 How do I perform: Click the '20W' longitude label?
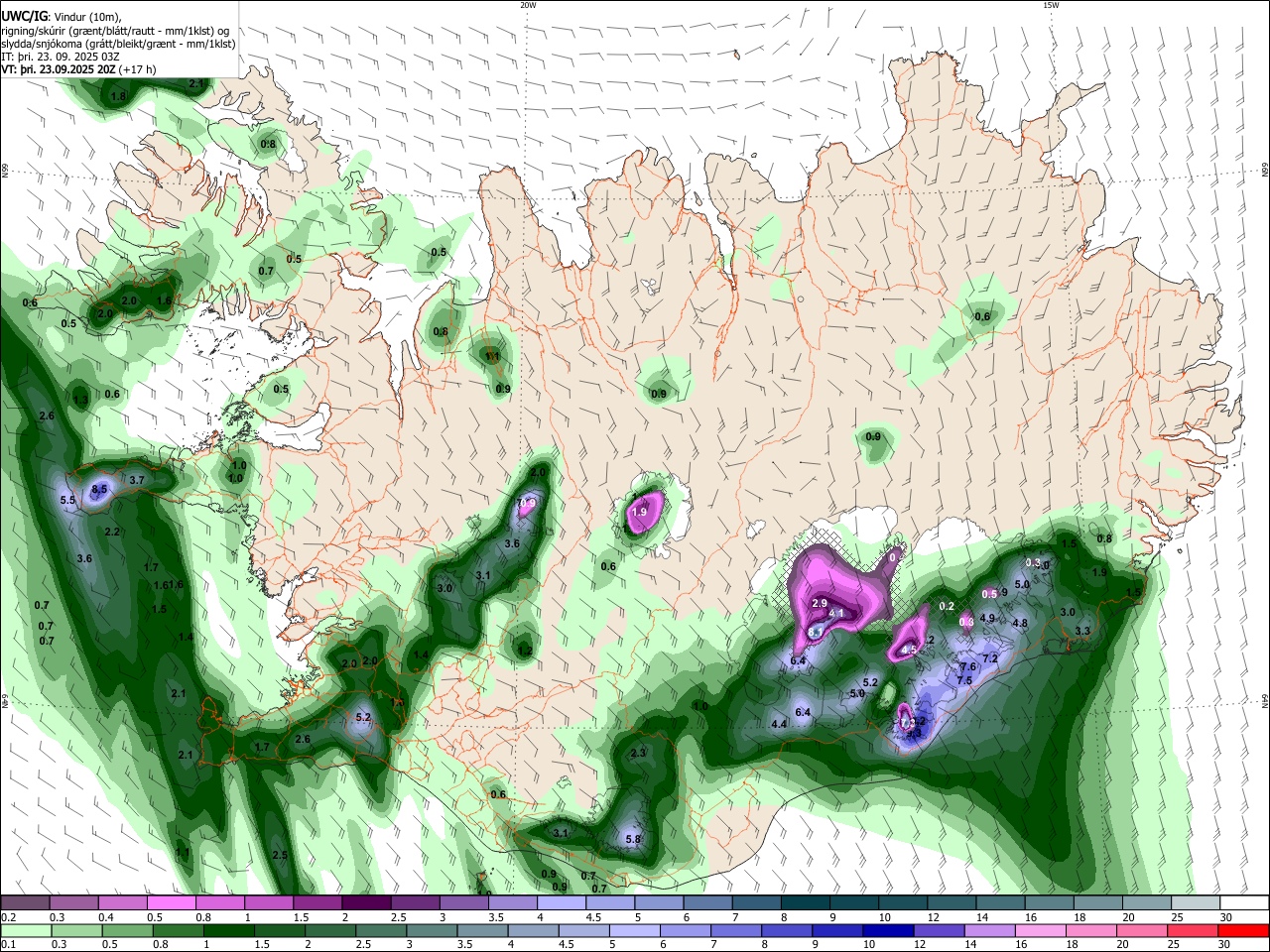(528, 5)
